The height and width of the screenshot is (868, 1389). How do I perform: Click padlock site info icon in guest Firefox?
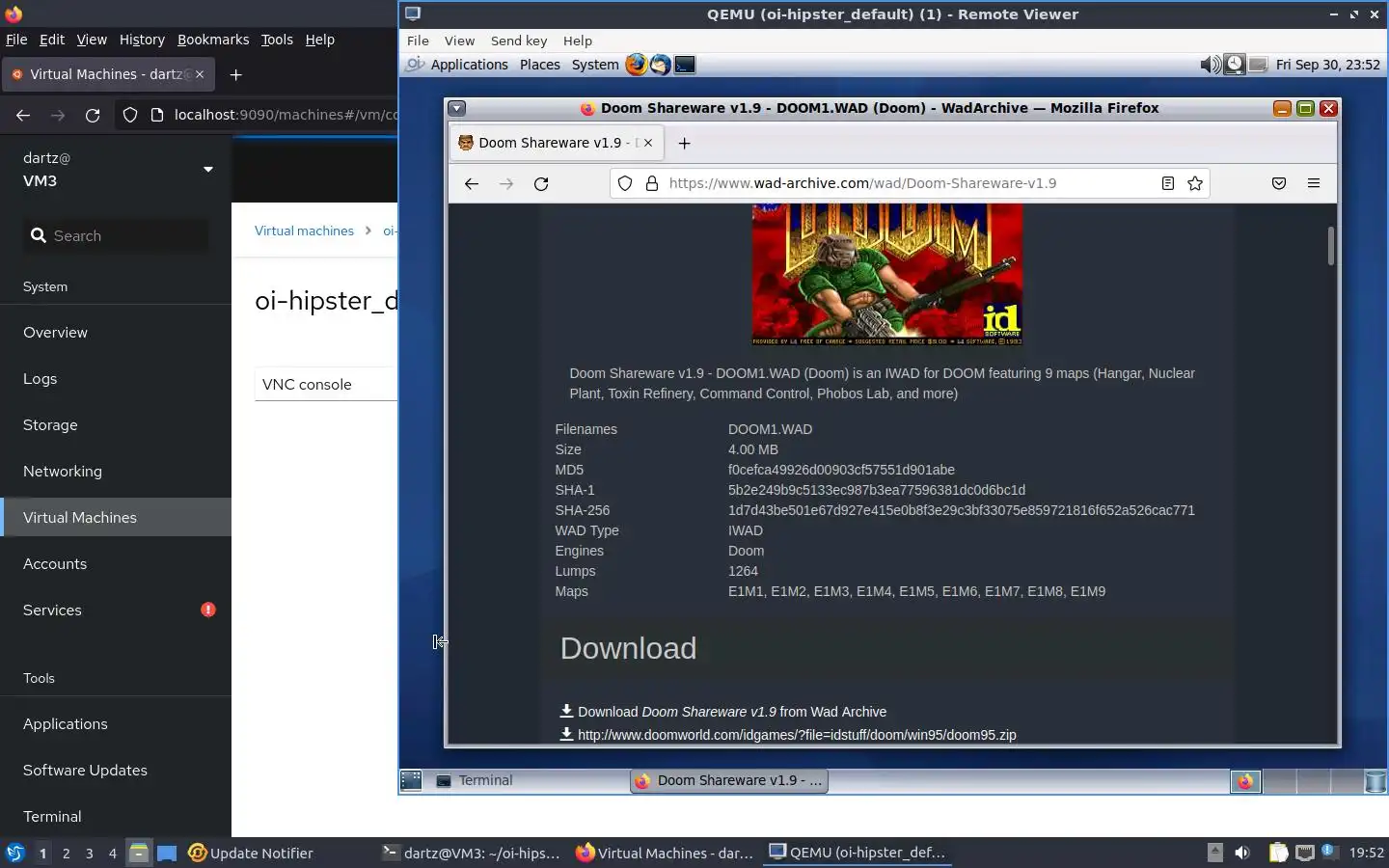click(x=652, y=183)
